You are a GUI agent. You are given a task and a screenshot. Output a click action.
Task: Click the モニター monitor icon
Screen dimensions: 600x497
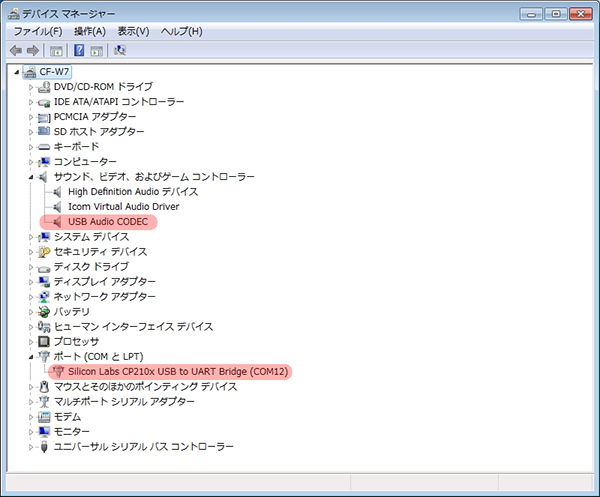44,432
